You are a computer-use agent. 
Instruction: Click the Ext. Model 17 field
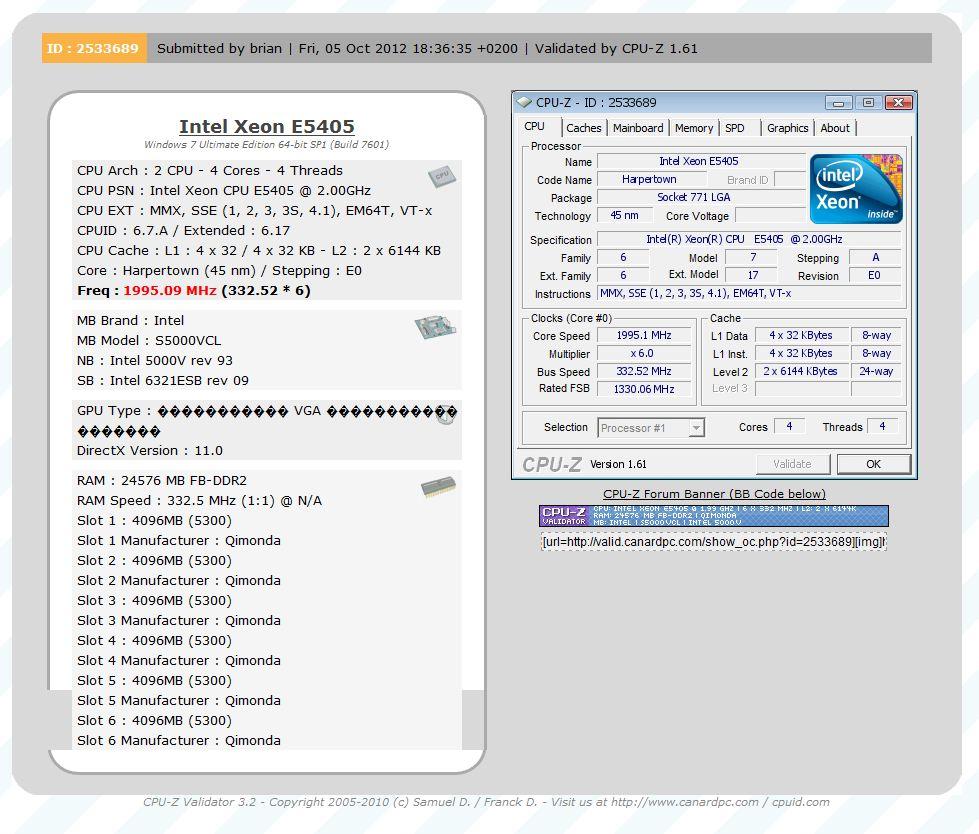tap(752, 275)
